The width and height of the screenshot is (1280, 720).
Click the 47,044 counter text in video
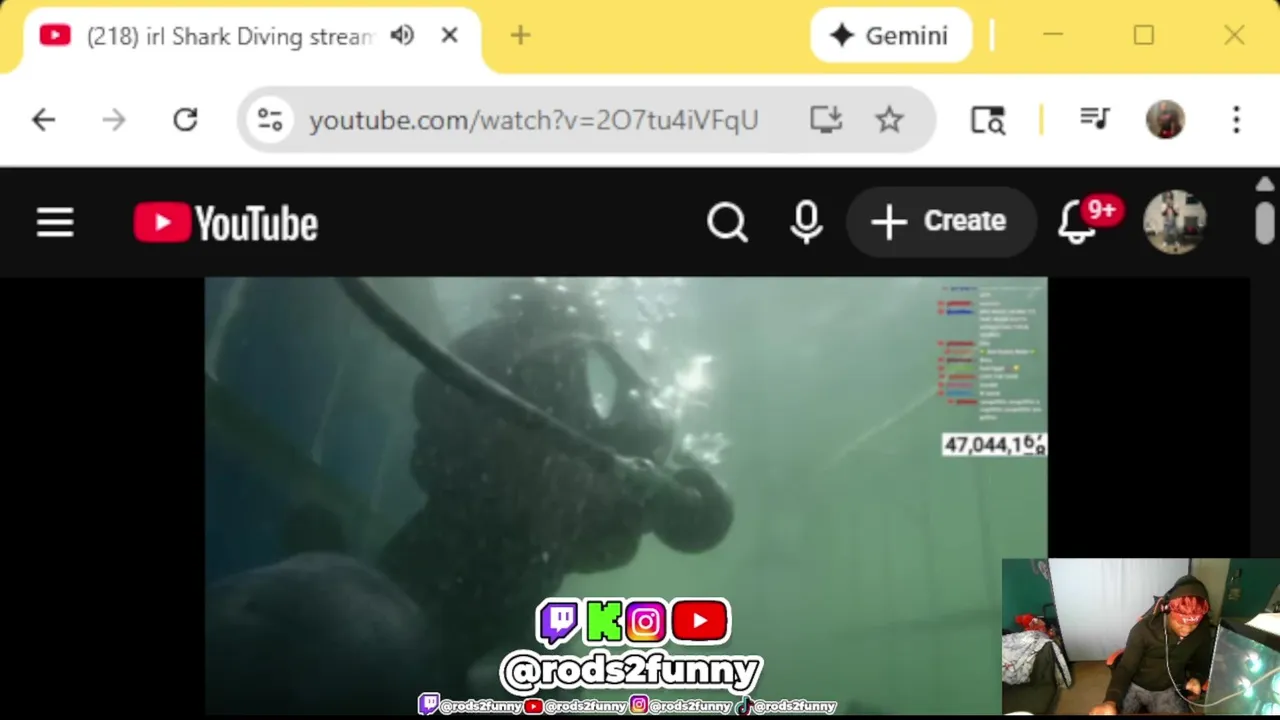click(x=993, y=445)
